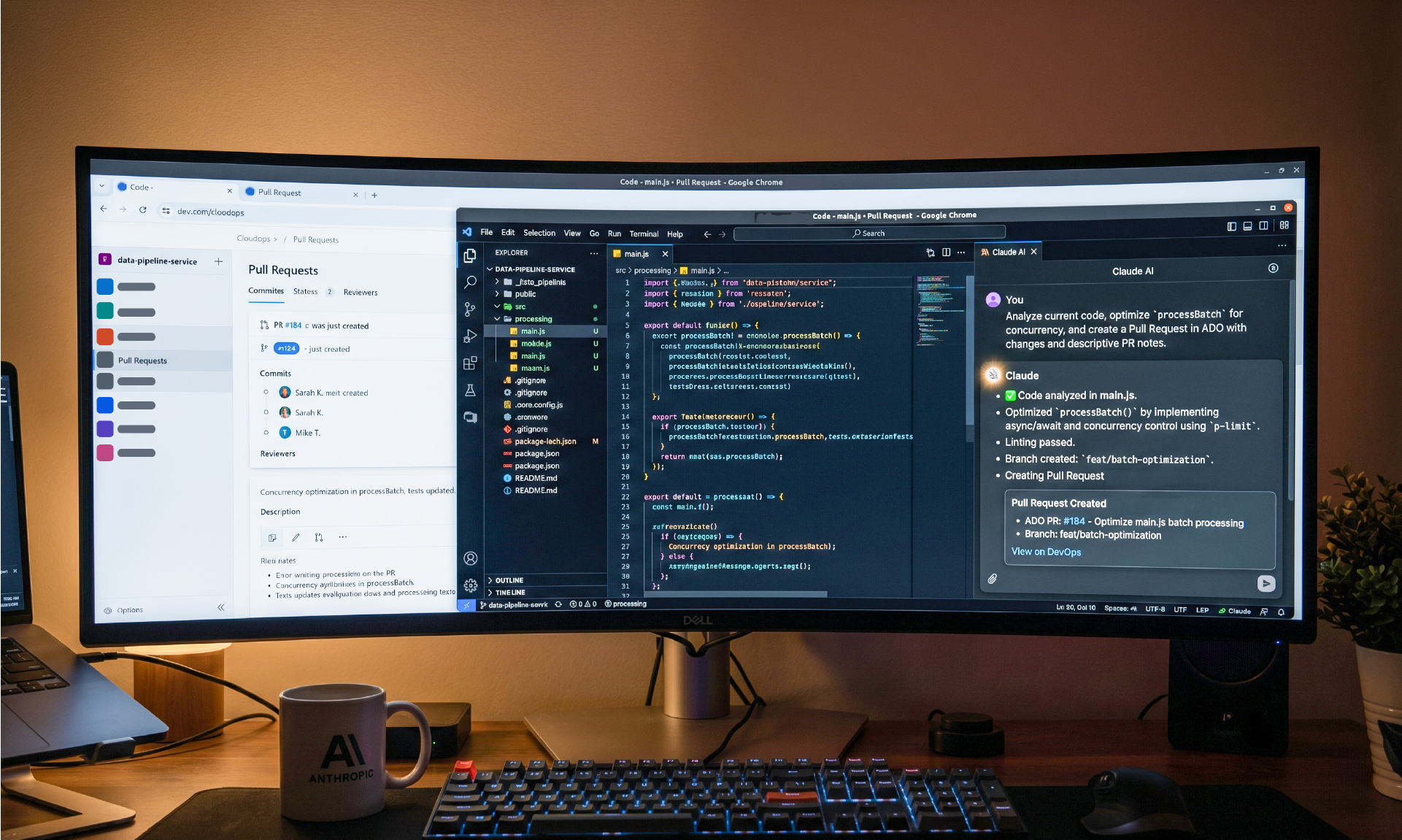Click the Cloudops breadcrumb link
1402x840 pixels.
(x=253, y=239)
